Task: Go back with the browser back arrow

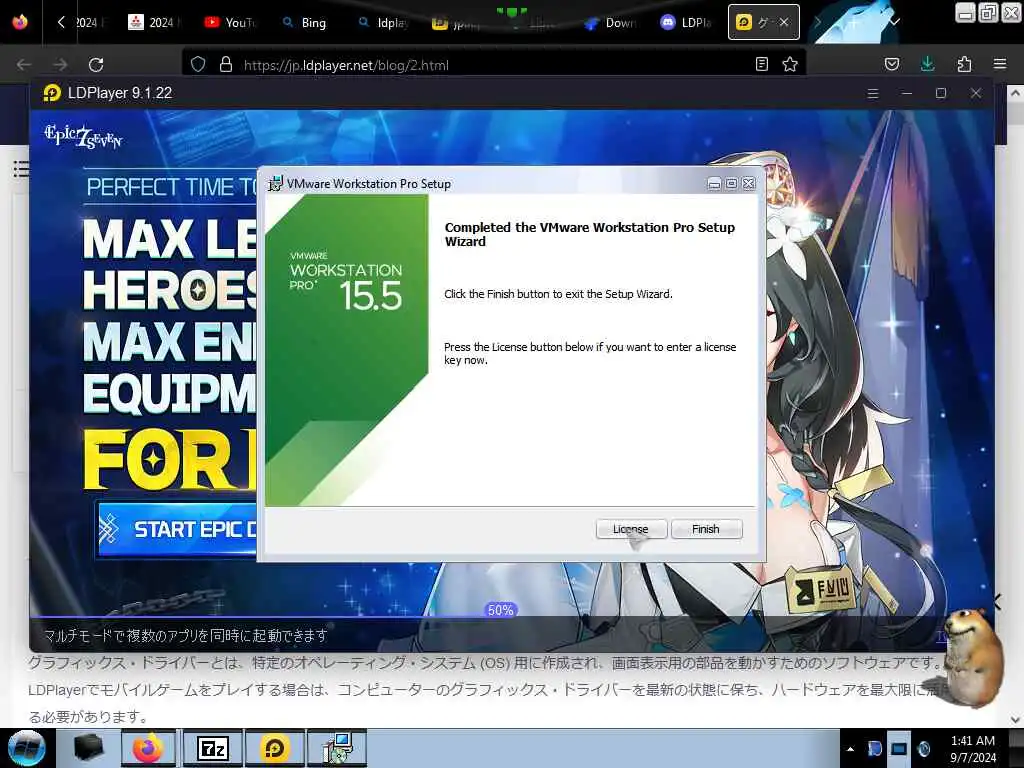Action: [24, 65]
